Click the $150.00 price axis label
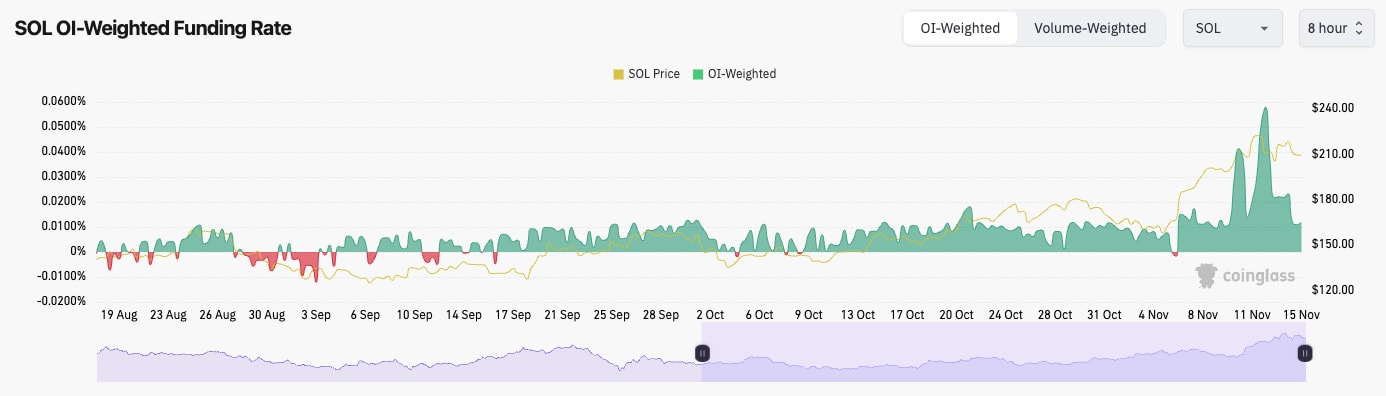The height and width of the screenshot is (396, 1386). [1334, 245]
